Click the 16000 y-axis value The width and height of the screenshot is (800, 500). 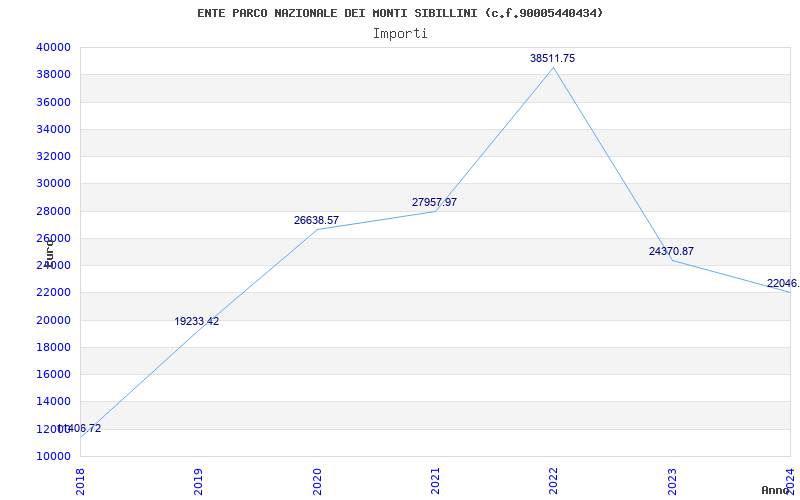tap(53, 374)
